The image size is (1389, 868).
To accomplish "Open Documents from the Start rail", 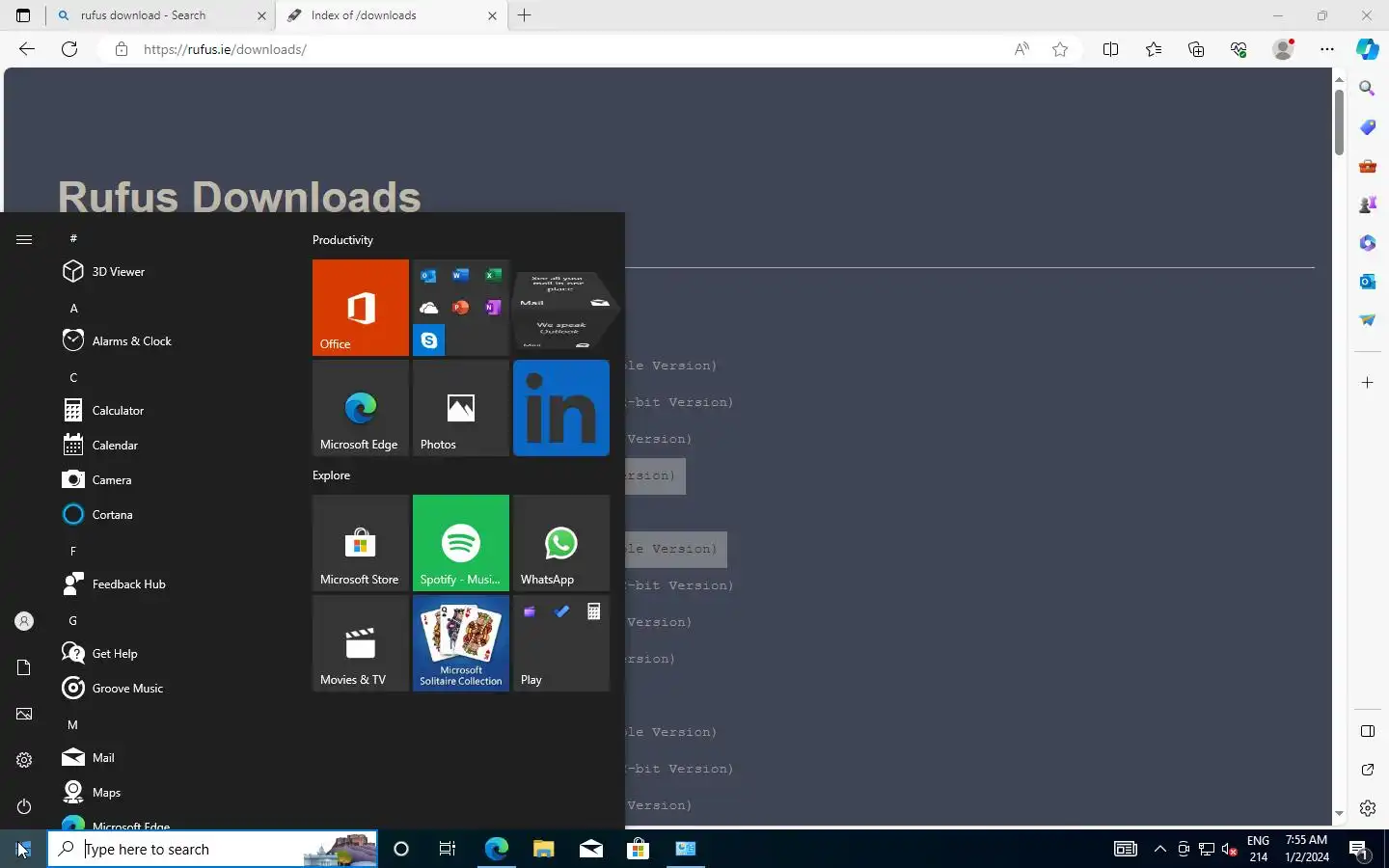I will (x=24, y=667).
